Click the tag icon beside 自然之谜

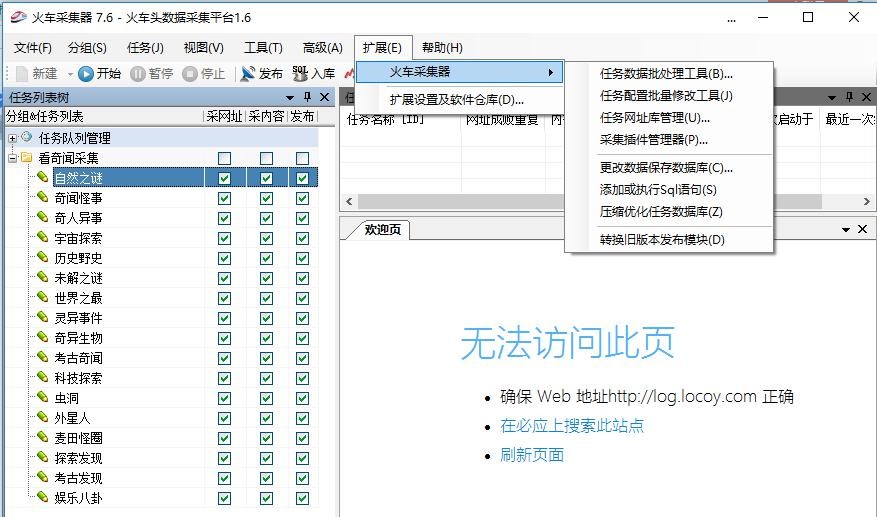pos(43,177)
